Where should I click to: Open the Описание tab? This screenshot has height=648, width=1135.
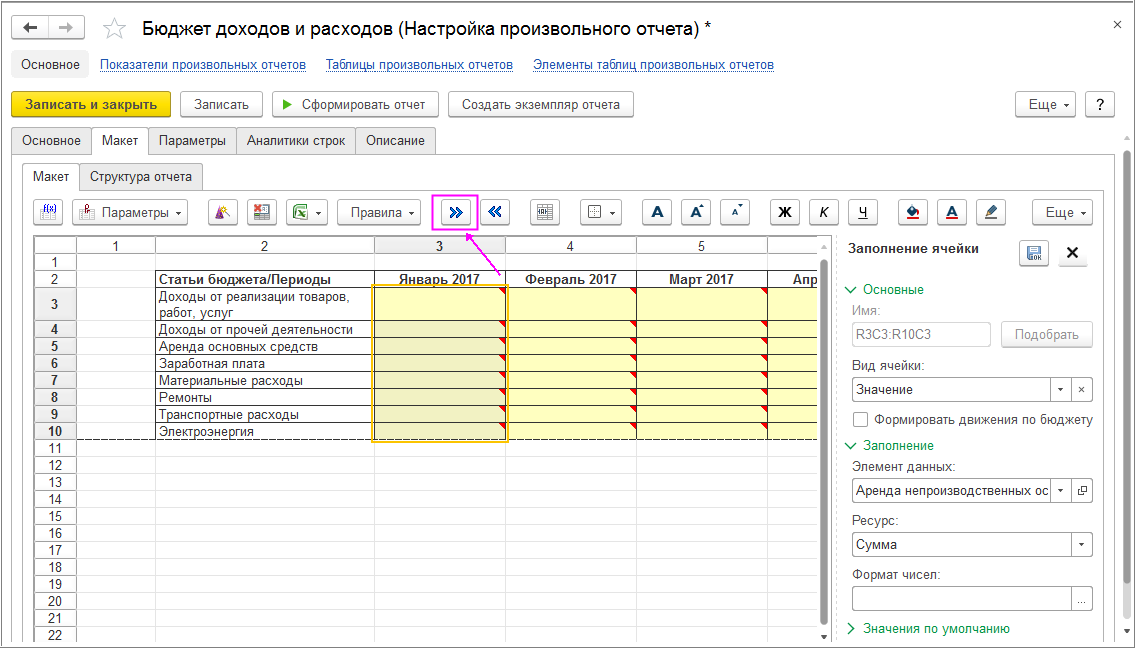[395, 140]
